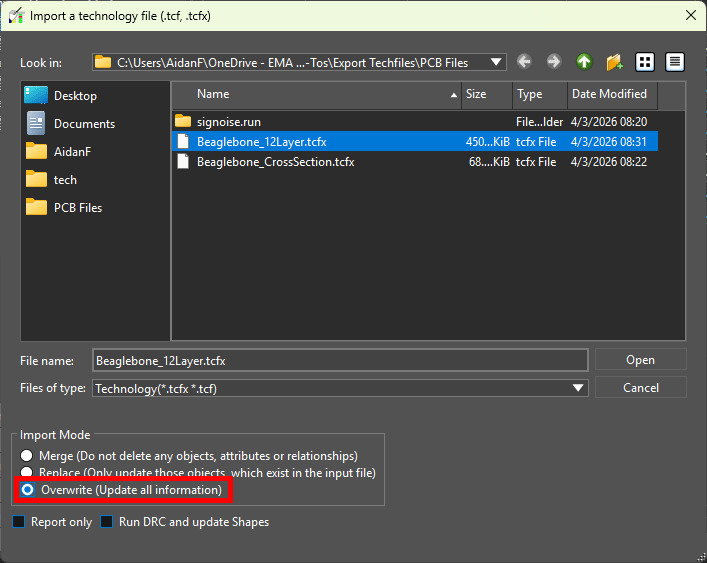707x563 pixels.
Task: Go up to parent directory icon
Action: (x=584, y=62)
